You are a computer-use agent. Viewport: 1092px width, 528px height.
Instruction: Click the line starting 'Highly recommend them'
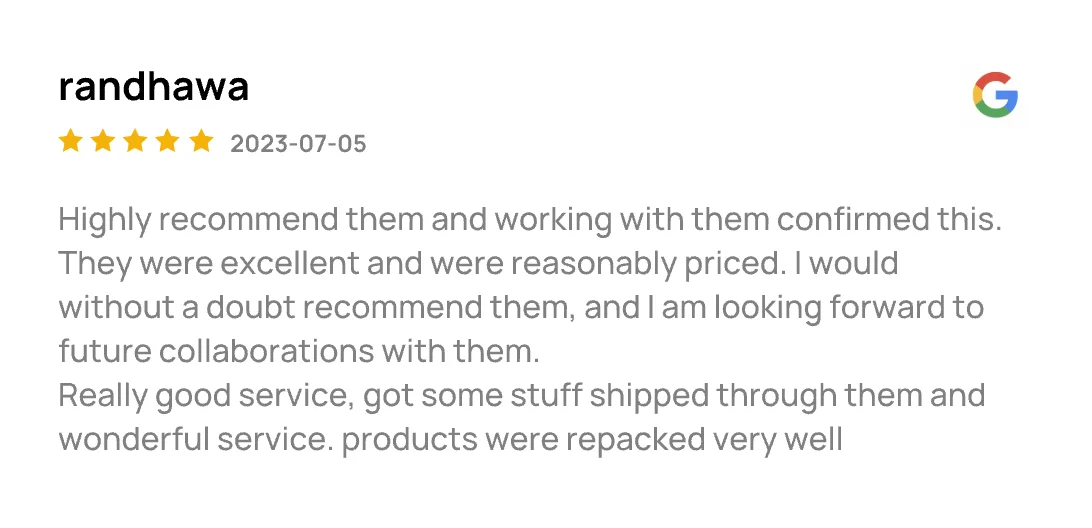[x=530, y=221]
